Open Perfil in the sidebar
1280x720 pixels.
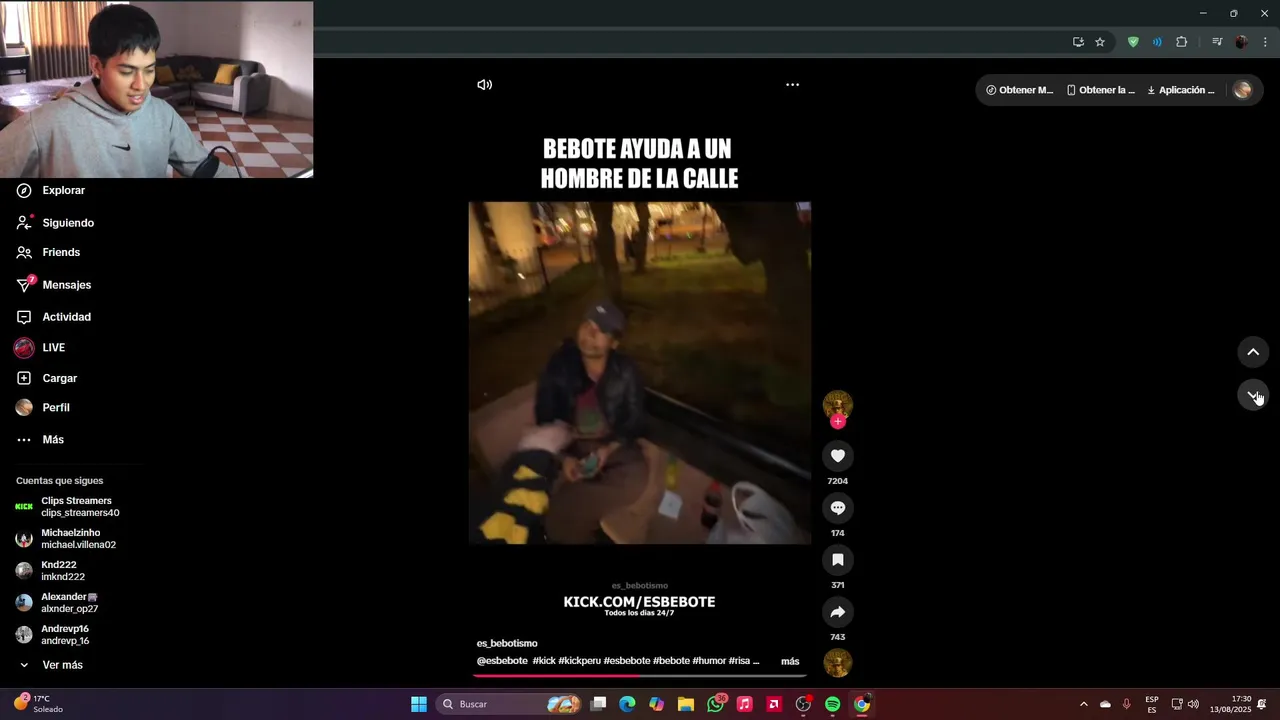(x=43, y=408)
